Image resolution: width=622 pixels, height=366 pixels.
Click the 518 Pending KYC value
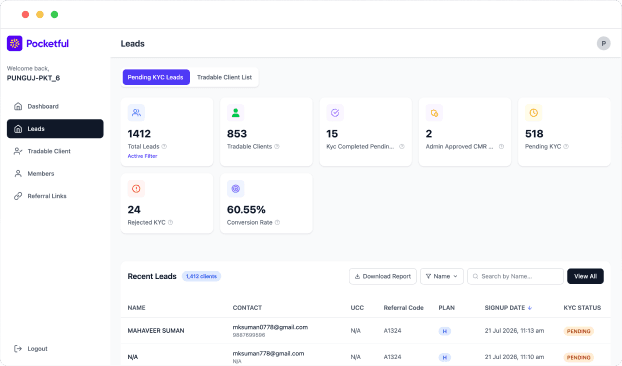[x=534, y=134]
